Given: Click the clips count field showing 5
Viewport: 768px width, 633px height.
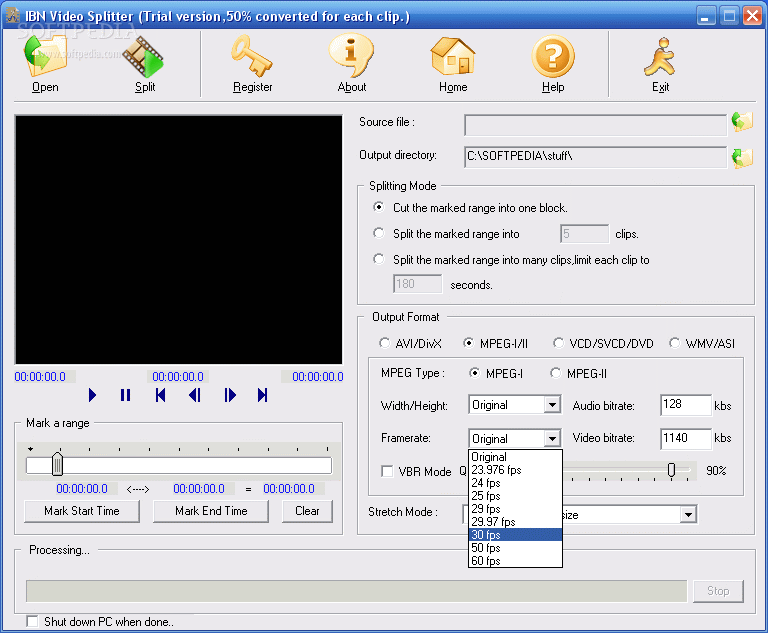Looking at the screenshot, I should (585, 234).
